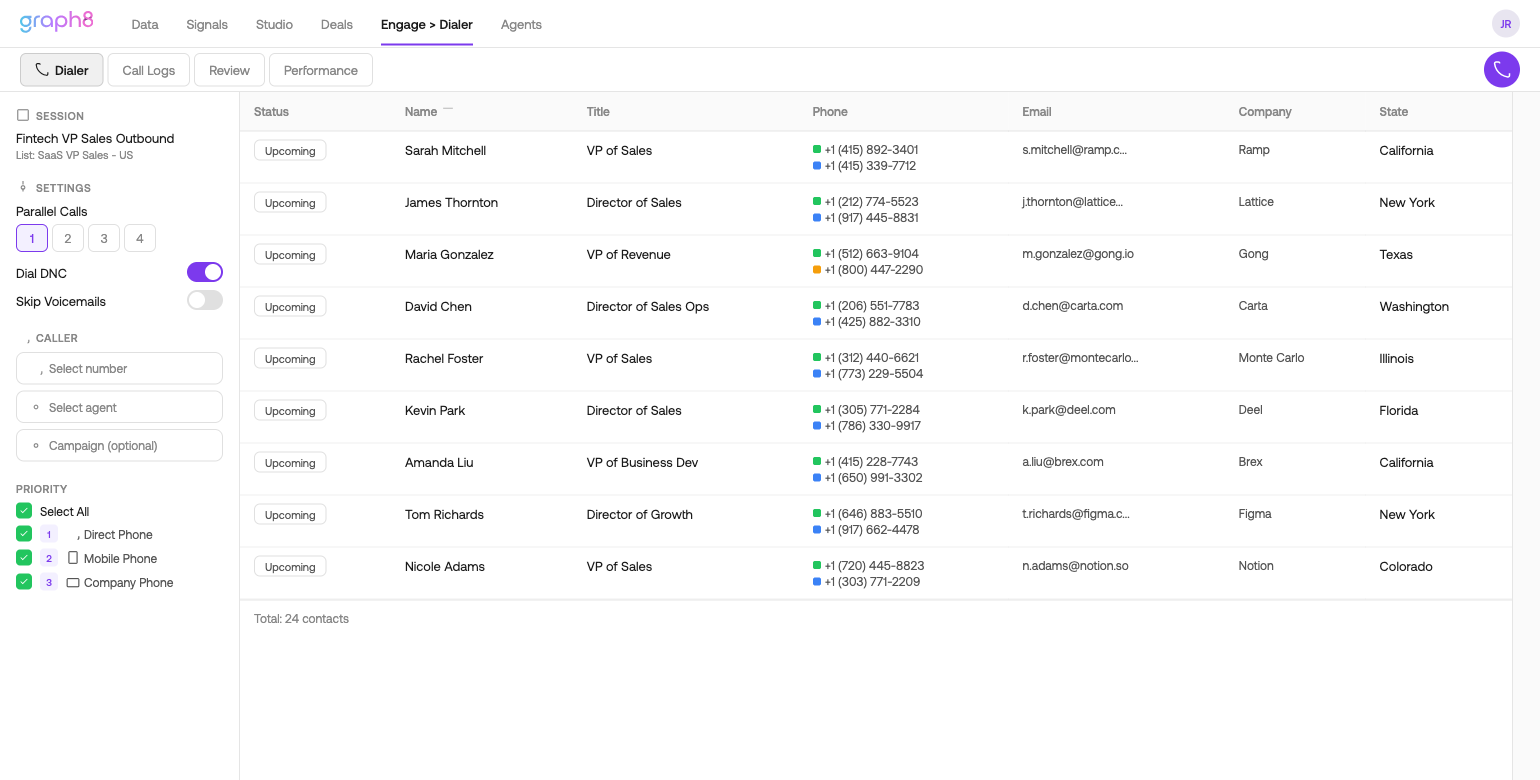Image resolution: width=1540 pixels, height=780 pixels.
Task: Click email a.liu@brex.com
Action: coord(1063,462)
